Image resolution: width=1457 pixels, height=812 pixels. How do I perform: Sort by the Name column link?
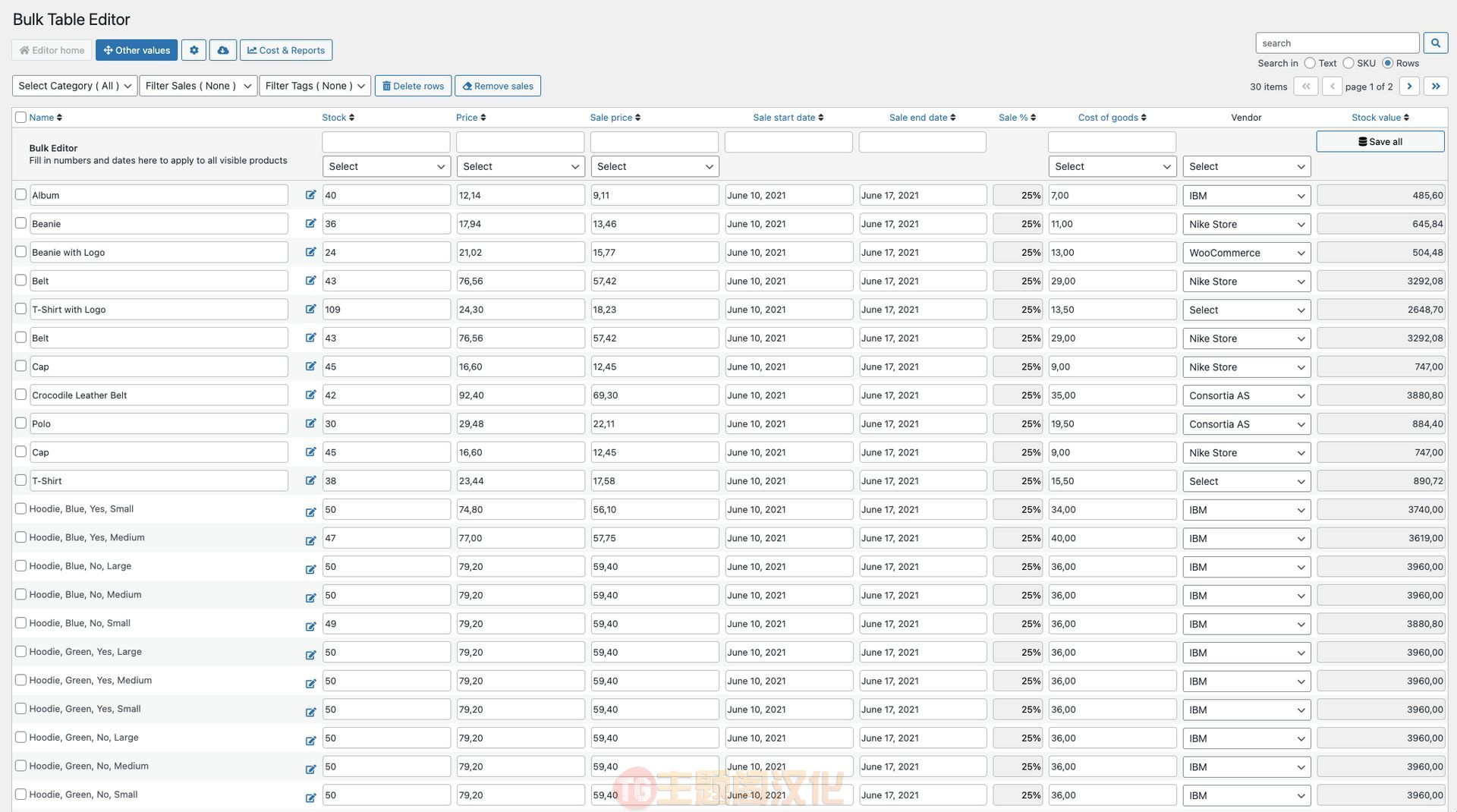pos(41,118)
